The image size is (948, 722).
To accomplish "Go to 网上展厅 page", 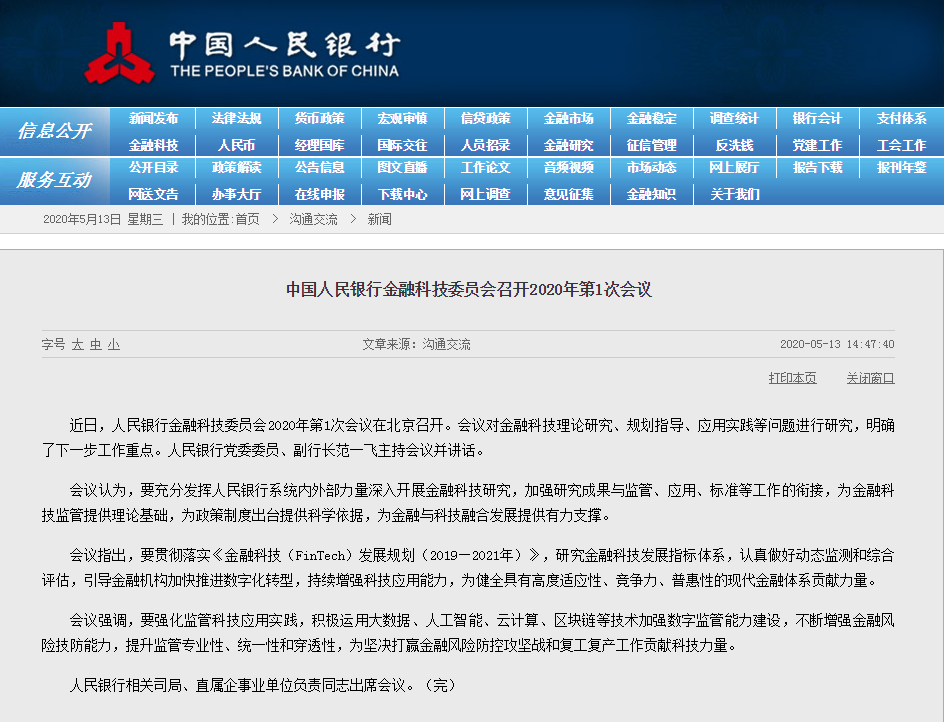I will (x=734, y=167).
